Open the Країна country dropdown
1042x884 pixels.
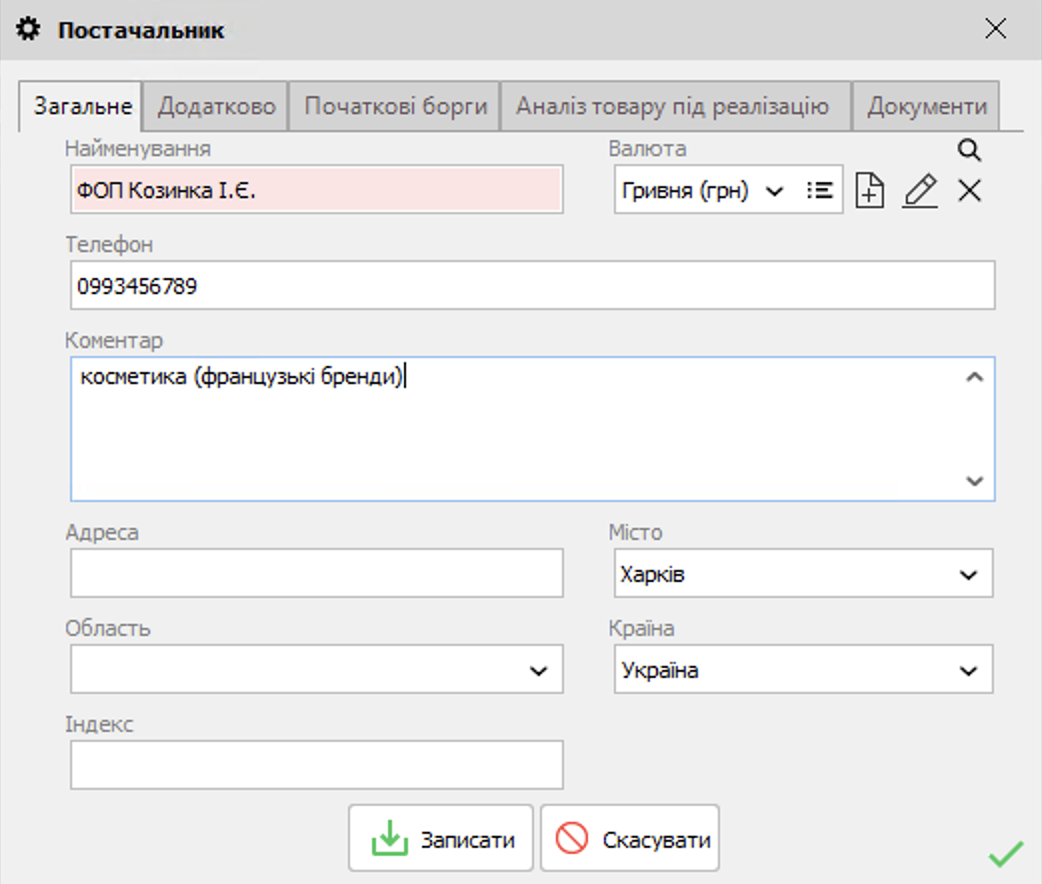[967, 669]
